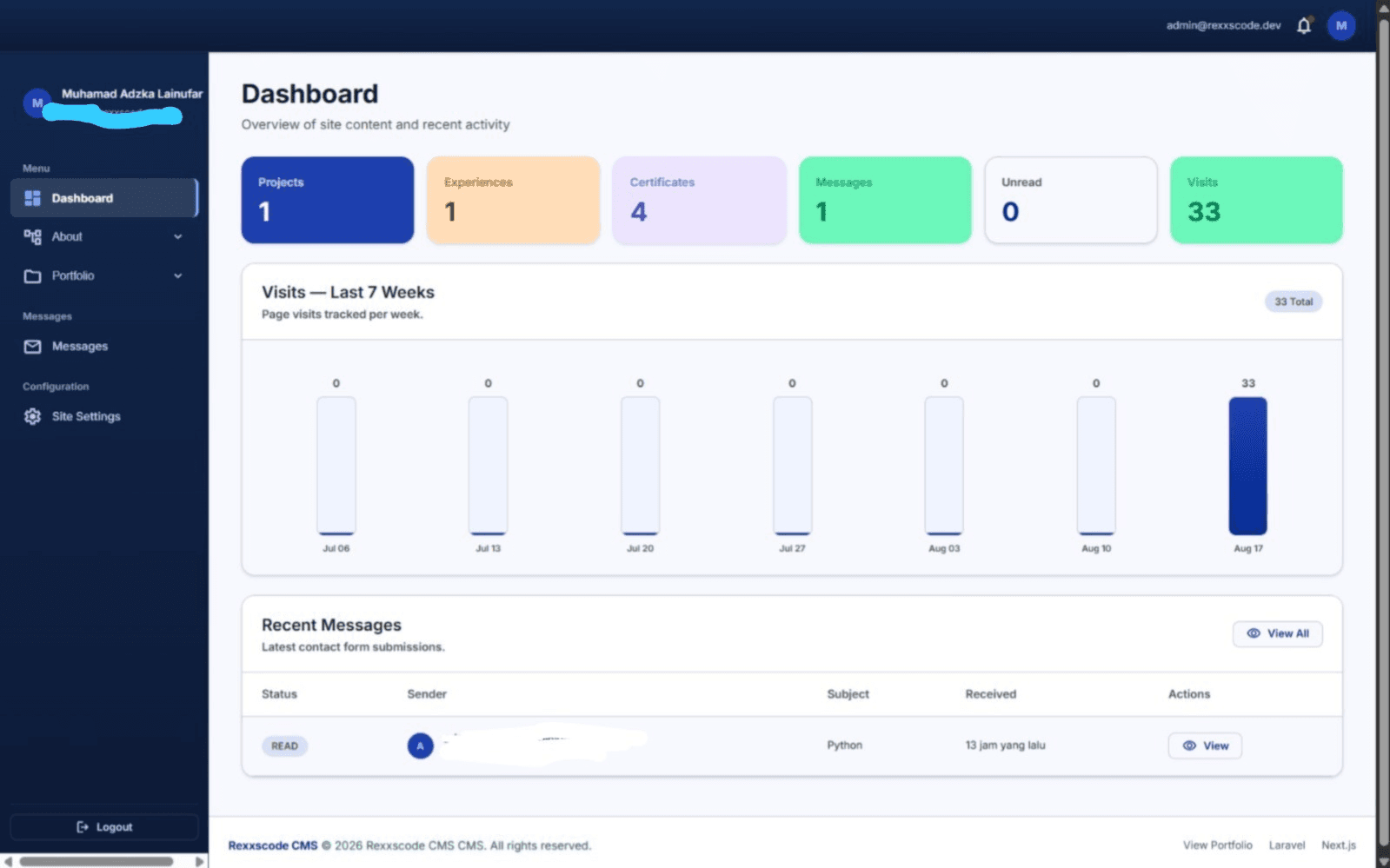
Task: Click the horizontal scrollbar under the sidebar
Action: point(96,861)
